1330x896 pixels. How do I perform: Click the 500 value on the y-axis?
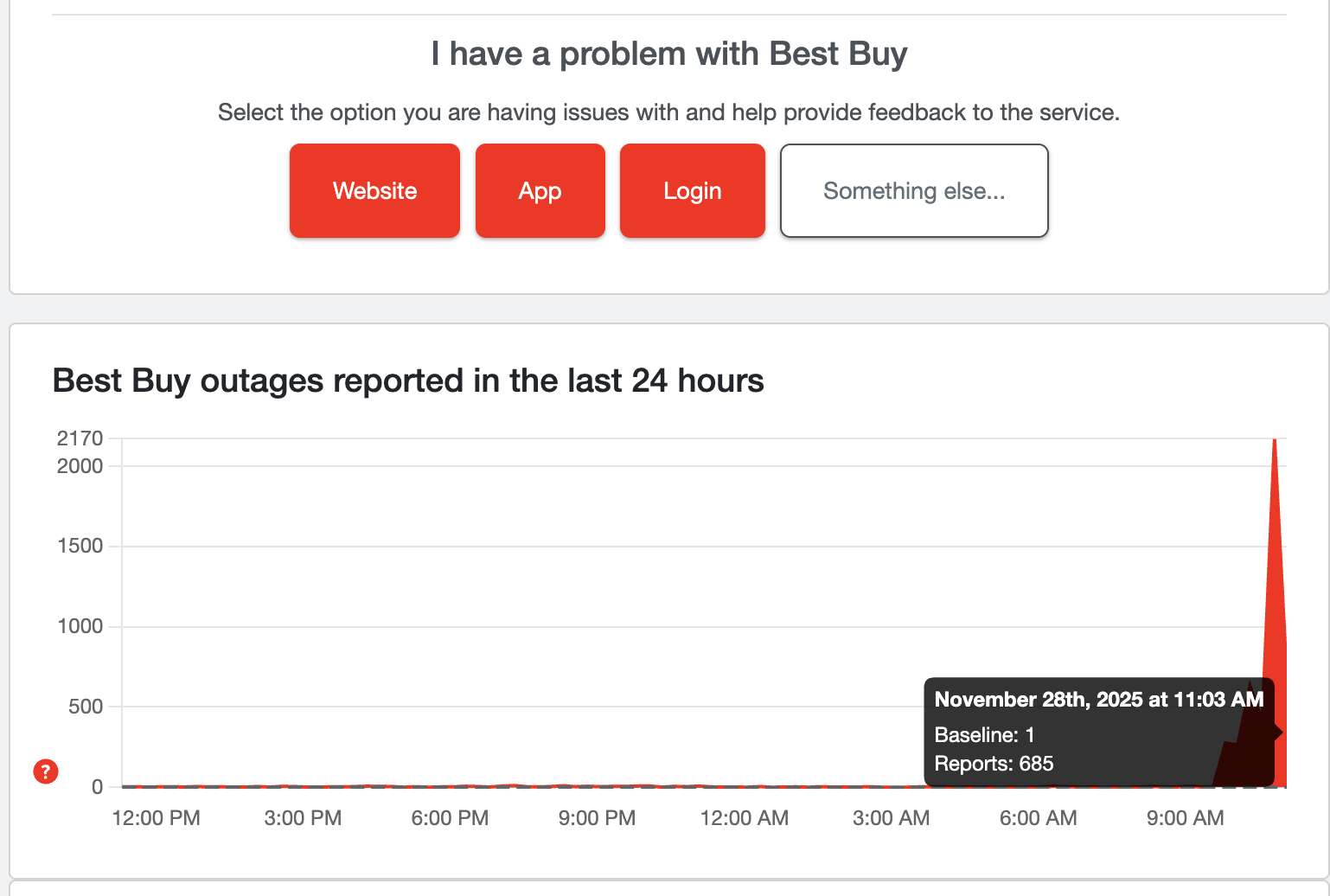(x=82, y=707)
